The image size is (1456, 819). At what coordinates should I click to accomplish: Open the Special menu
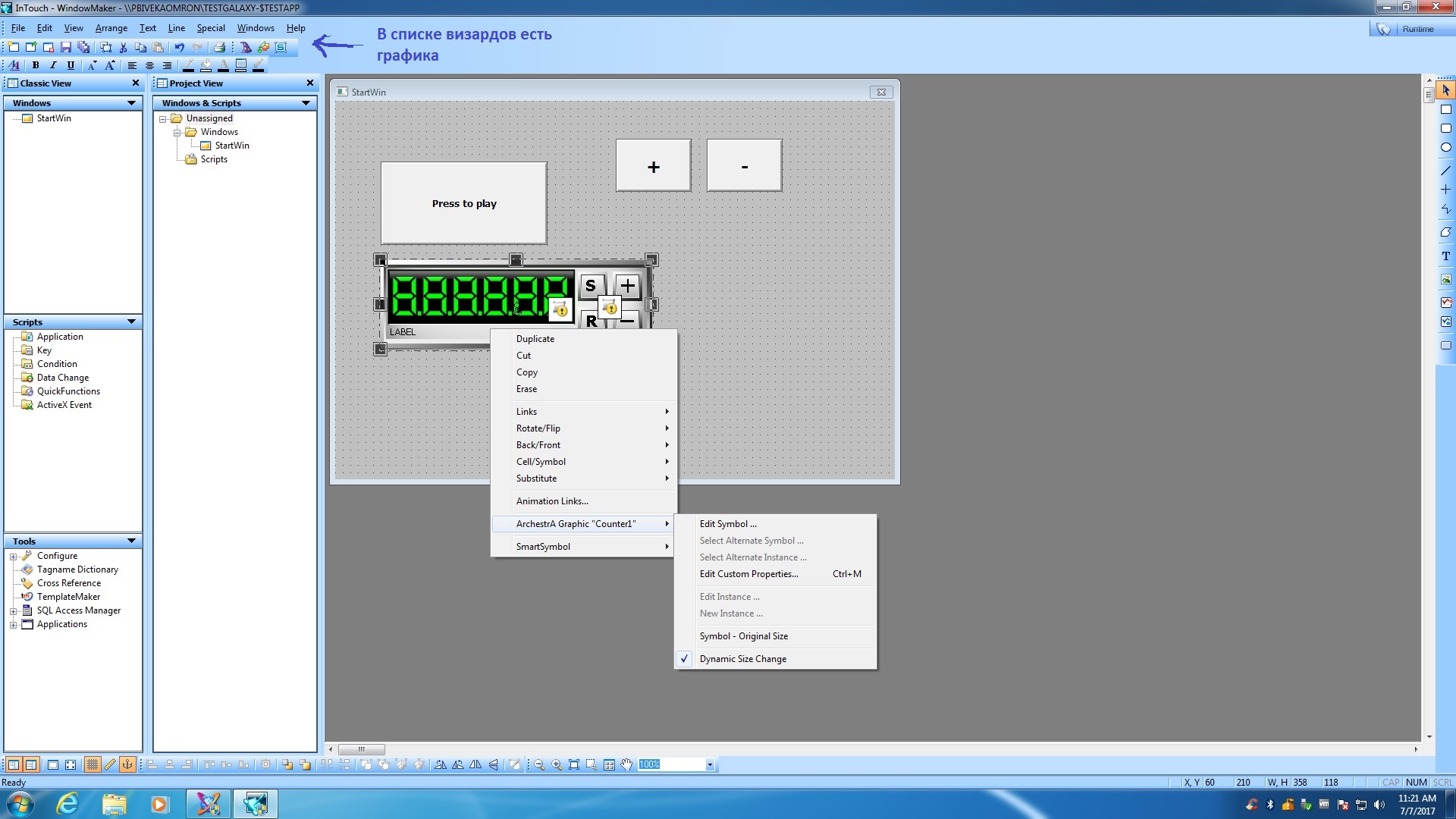pyautogui.click(x=210, y=28)
